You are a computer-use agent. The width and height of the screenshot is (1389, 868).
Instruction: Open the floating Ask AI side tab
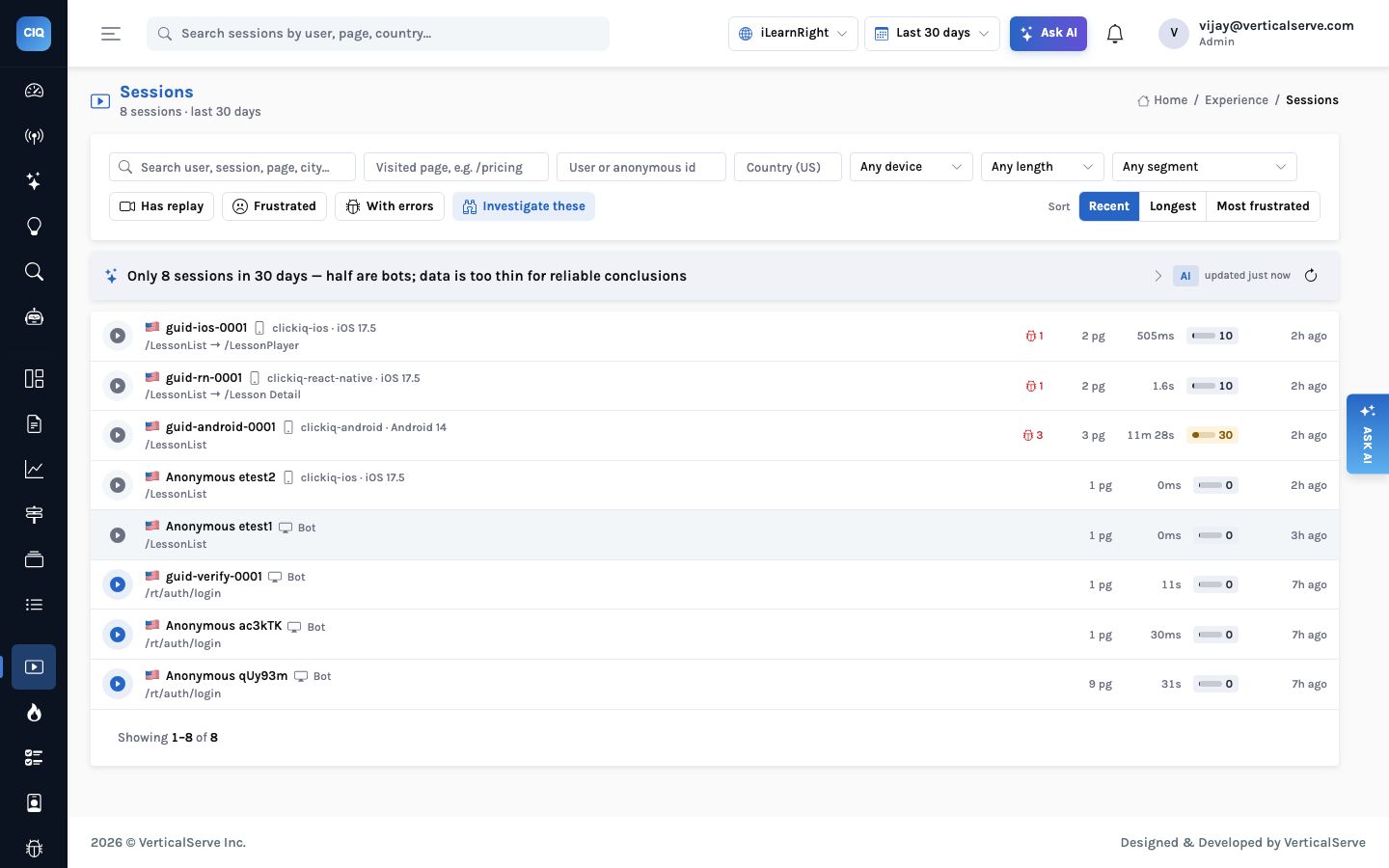(1368, 434)
